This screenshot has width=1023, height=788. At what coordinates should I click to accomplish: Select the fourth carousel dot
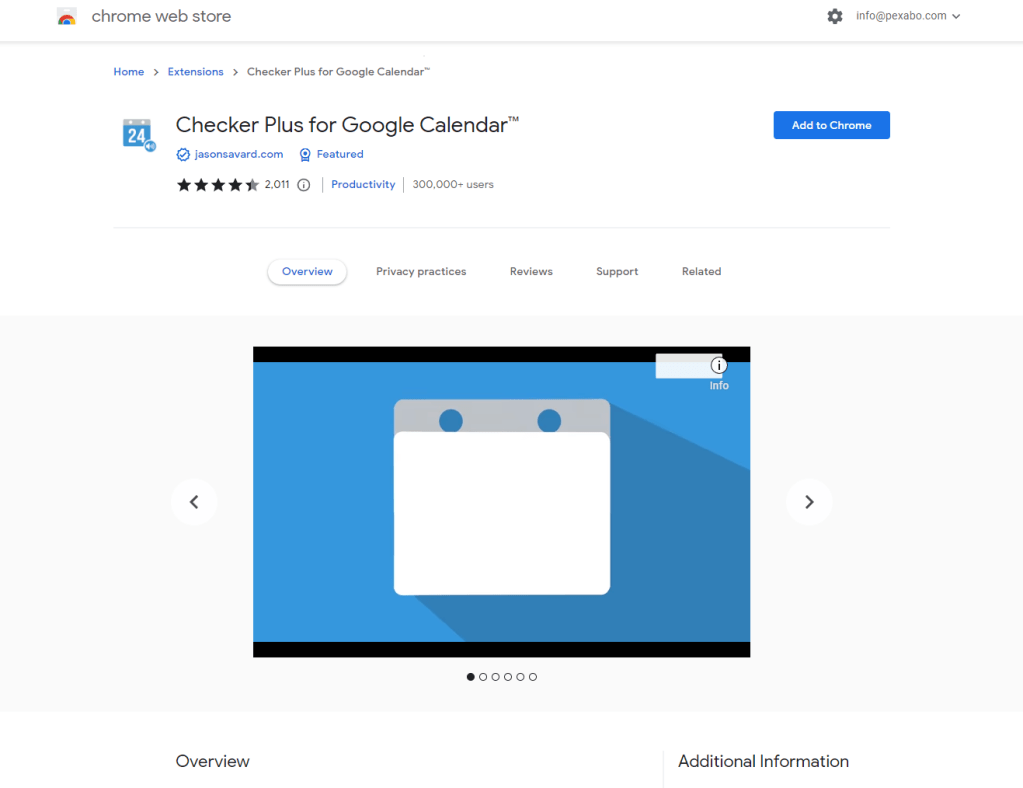point(508,677)
